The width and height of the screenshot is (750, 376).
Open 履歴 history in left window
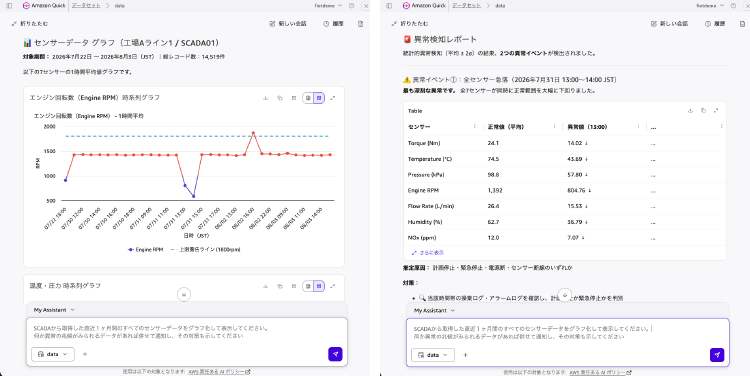point(333,23)
